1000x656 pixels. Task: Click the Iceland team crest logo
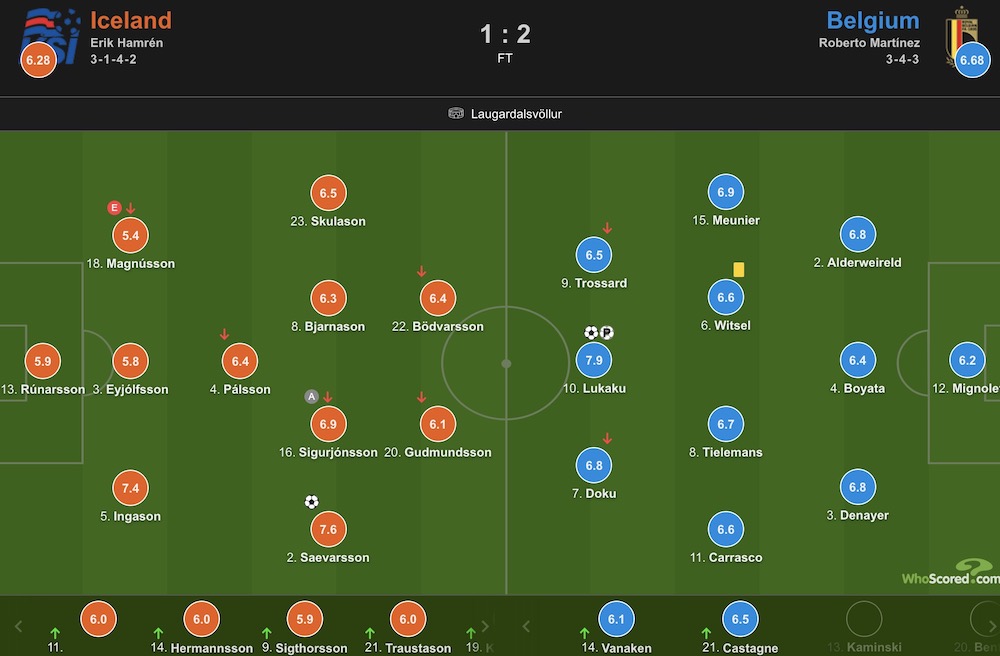pos(50,35)
